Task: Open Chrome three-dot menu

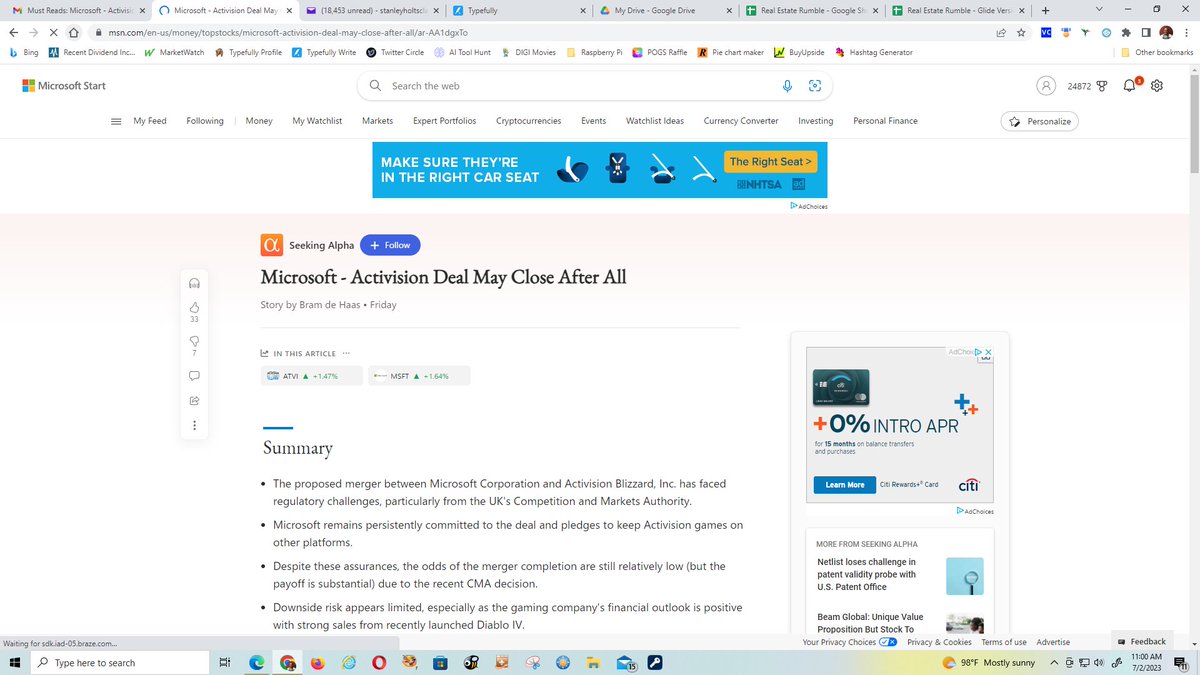Action: pyautogui.click(x=1185, y=32)
